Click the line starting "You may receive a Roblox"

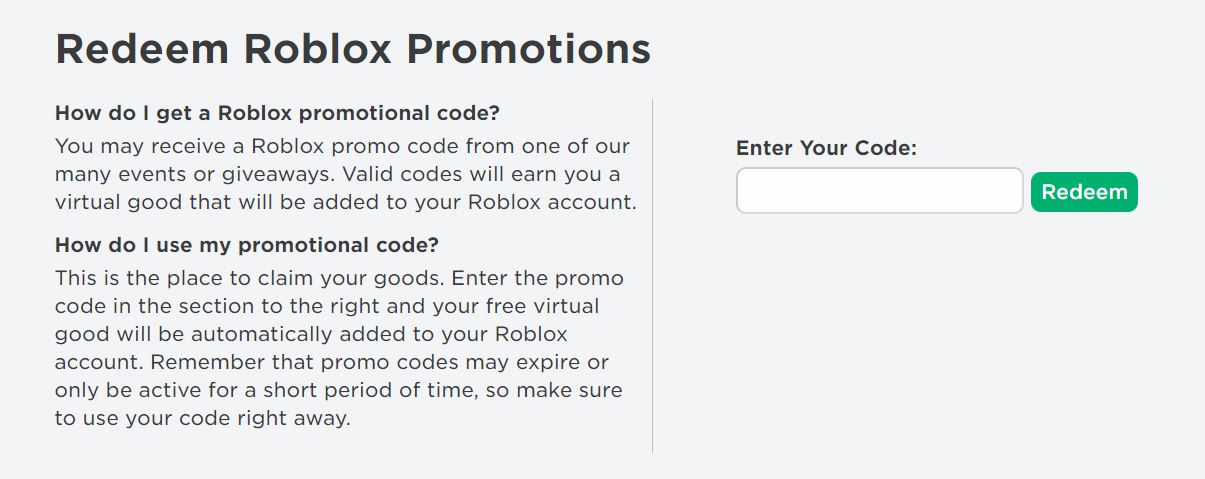342,146
